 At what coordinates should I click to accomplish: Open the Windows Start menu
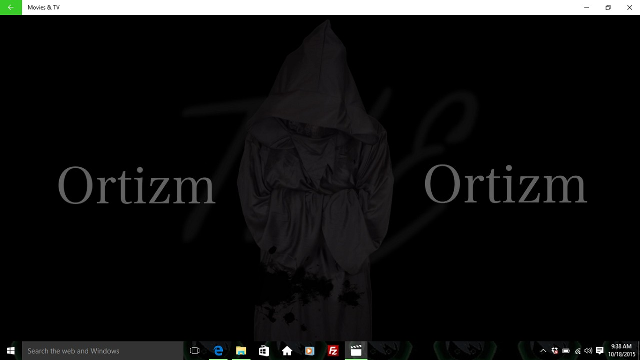[x=11, y=351]
